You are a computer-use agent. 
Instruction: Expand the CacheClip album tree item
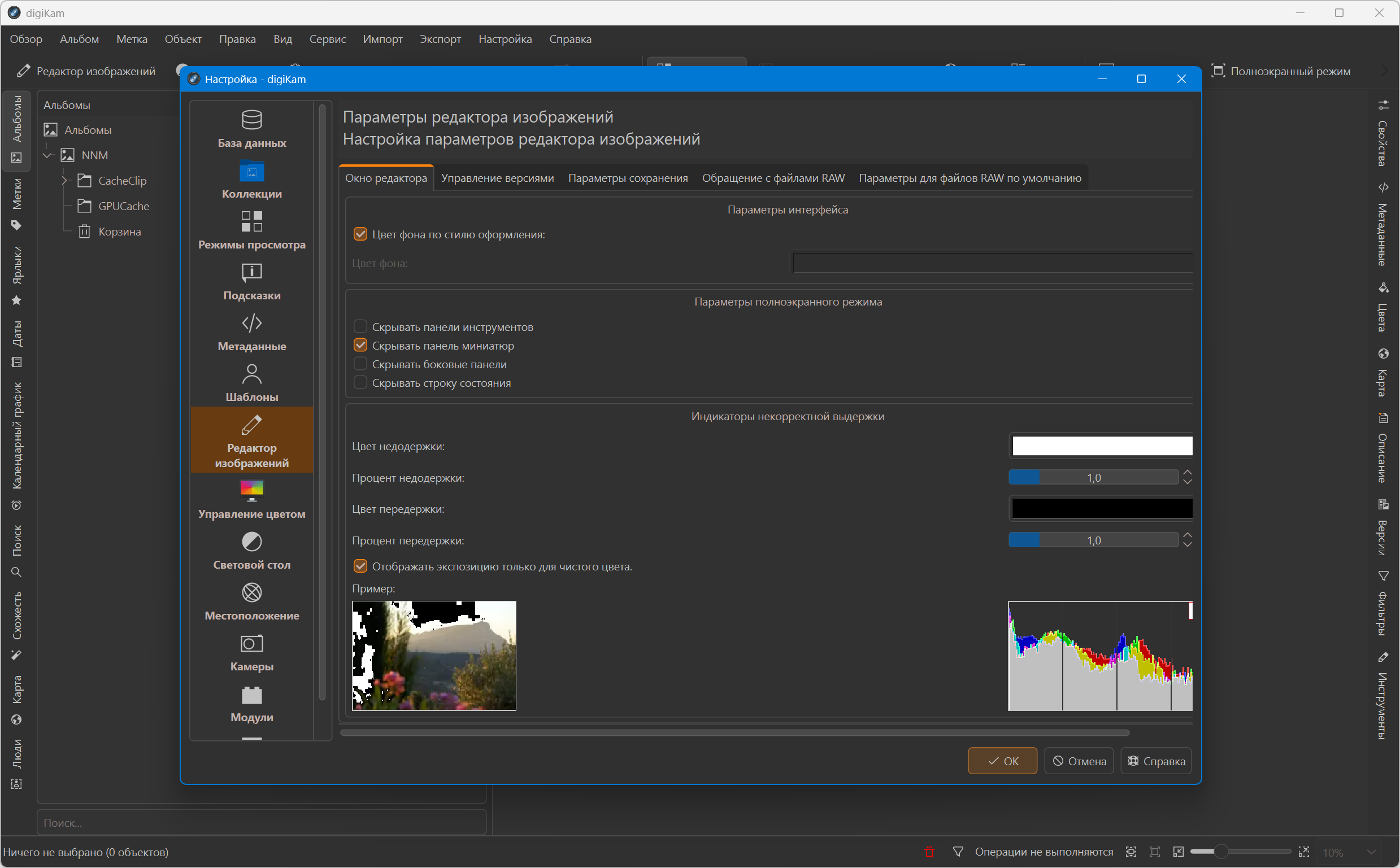click(64, 181)
